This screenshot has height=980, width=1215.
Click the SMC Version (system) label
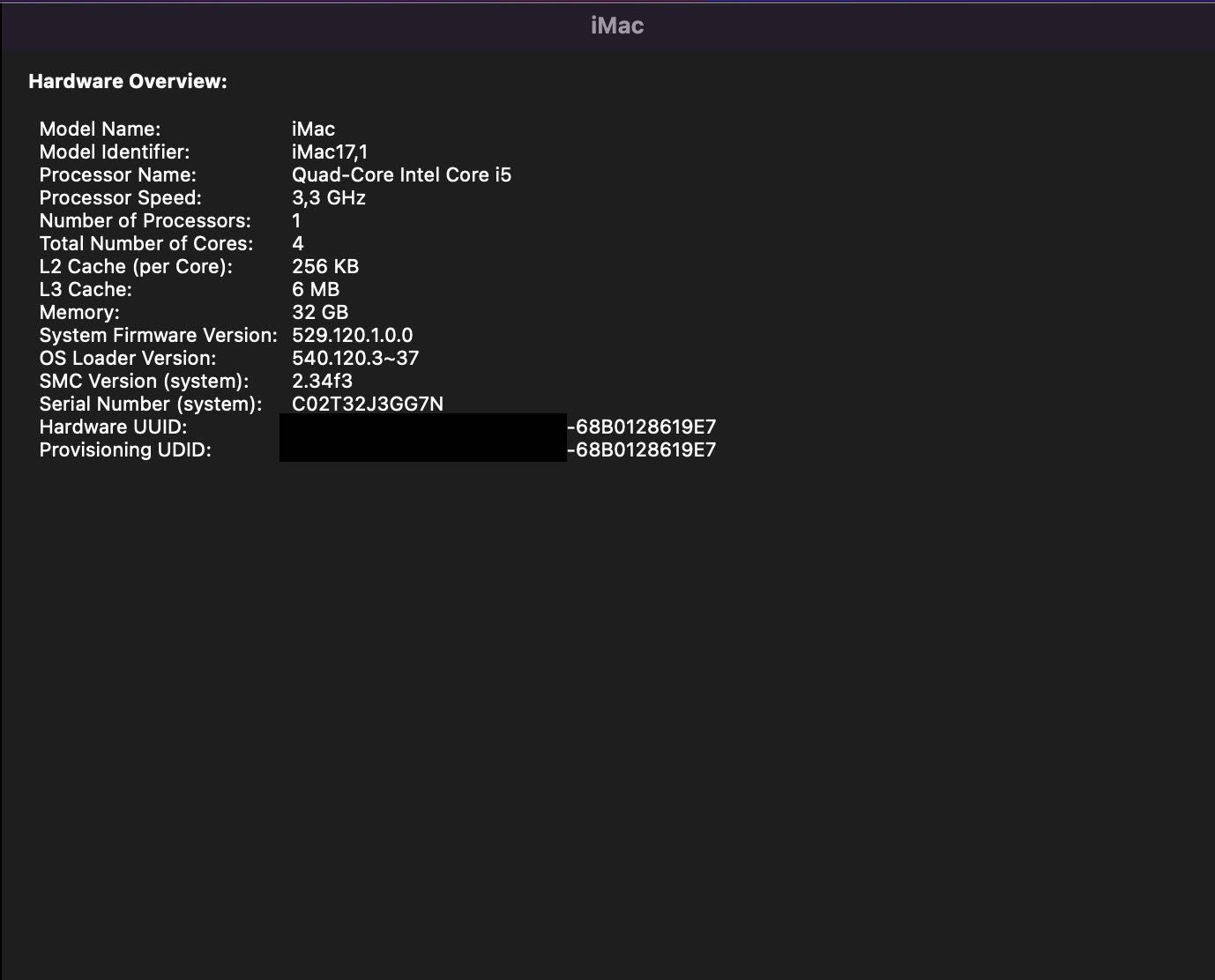click(x=144, y=381)
